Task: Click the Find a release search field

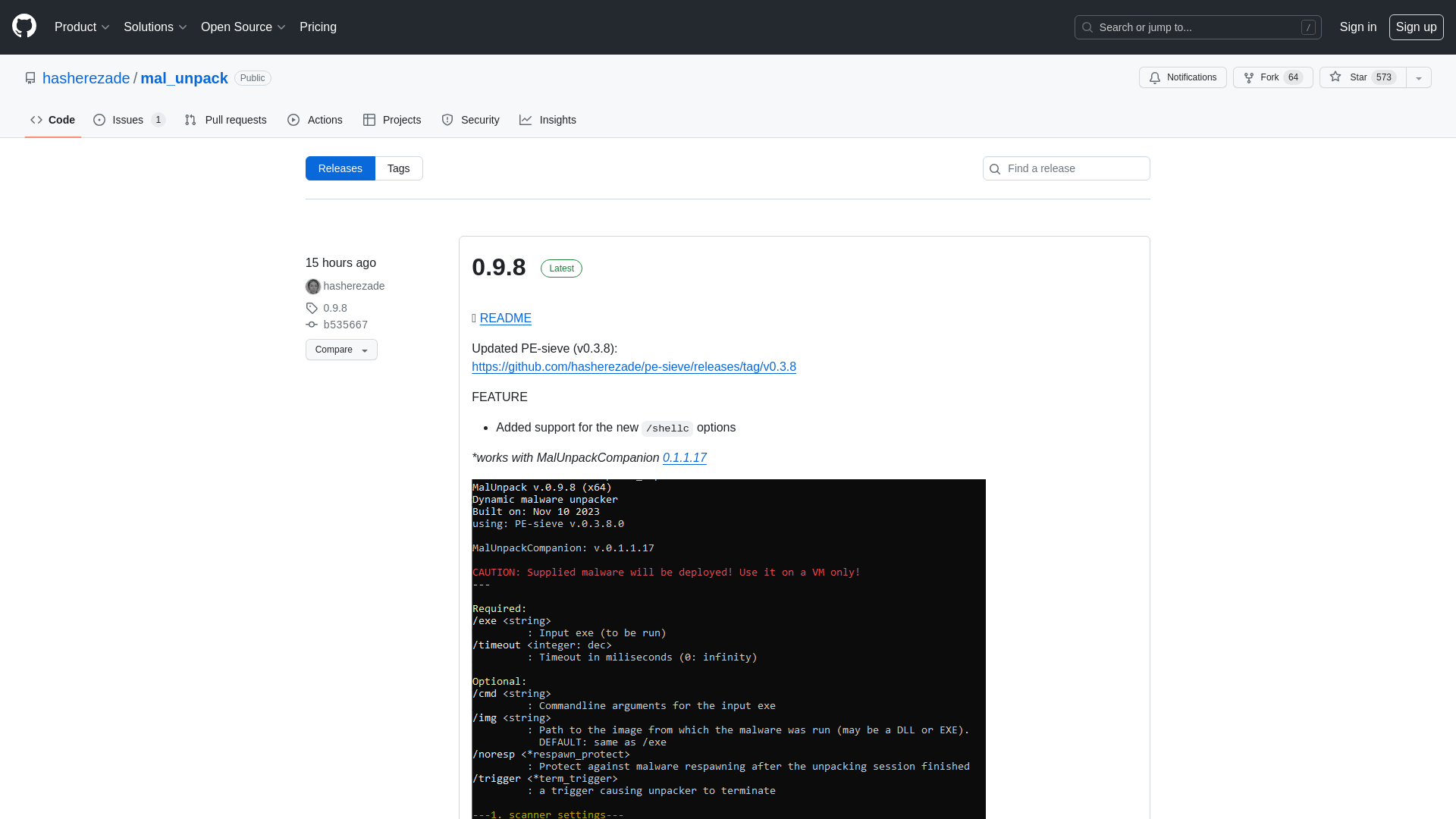Action: tap(1066, 168)
